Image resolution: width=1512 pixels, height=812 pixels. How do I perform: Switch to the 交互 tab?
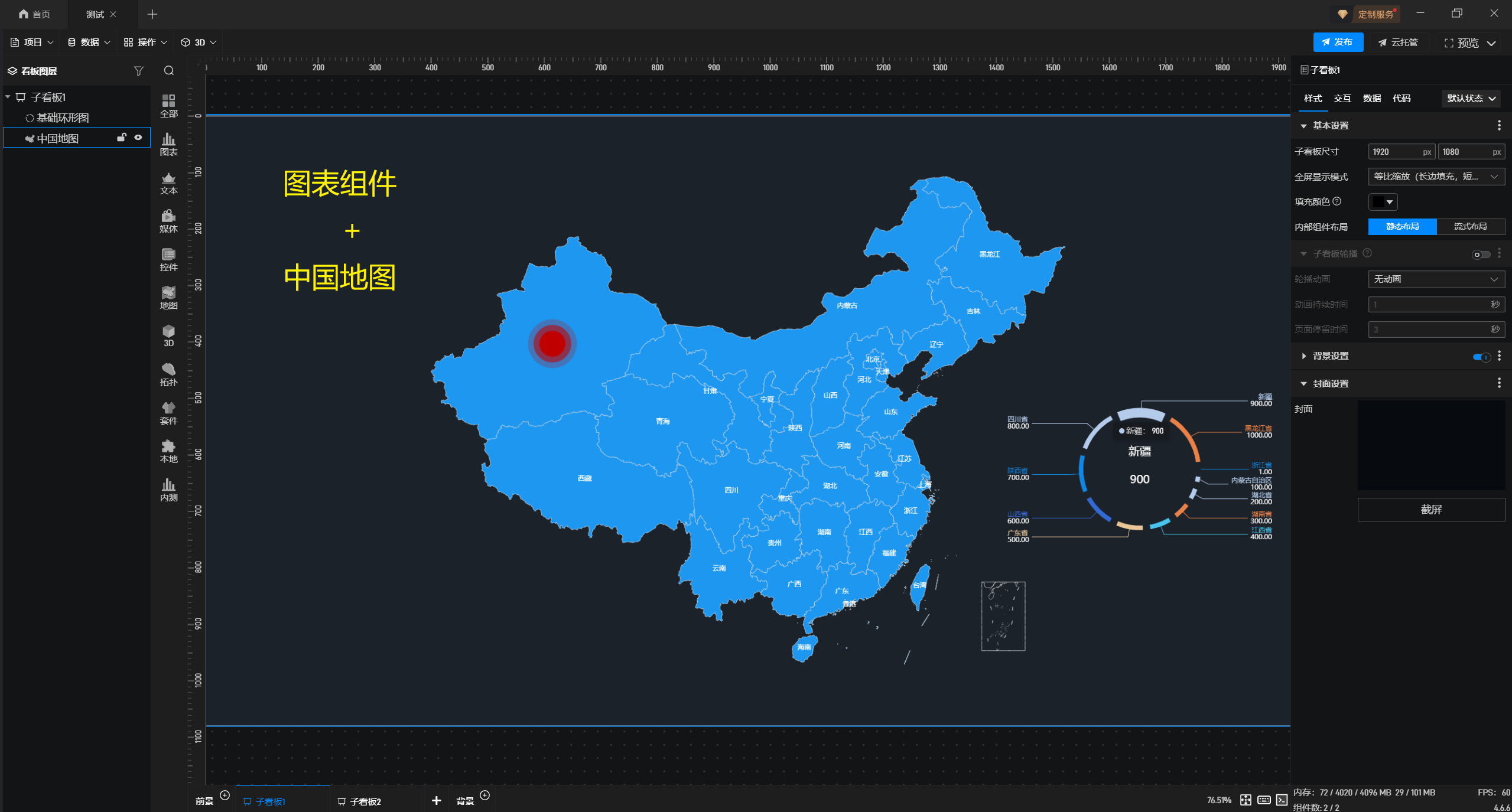point(1342,99)
